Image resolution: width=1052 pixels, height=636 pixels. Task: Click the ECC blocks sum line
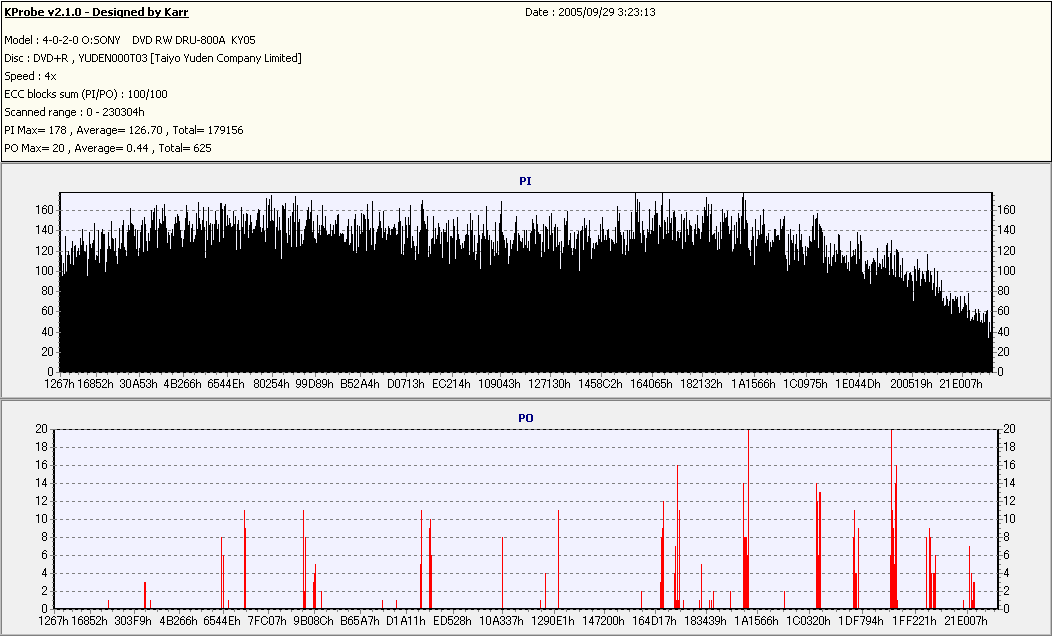click(86, 95)
